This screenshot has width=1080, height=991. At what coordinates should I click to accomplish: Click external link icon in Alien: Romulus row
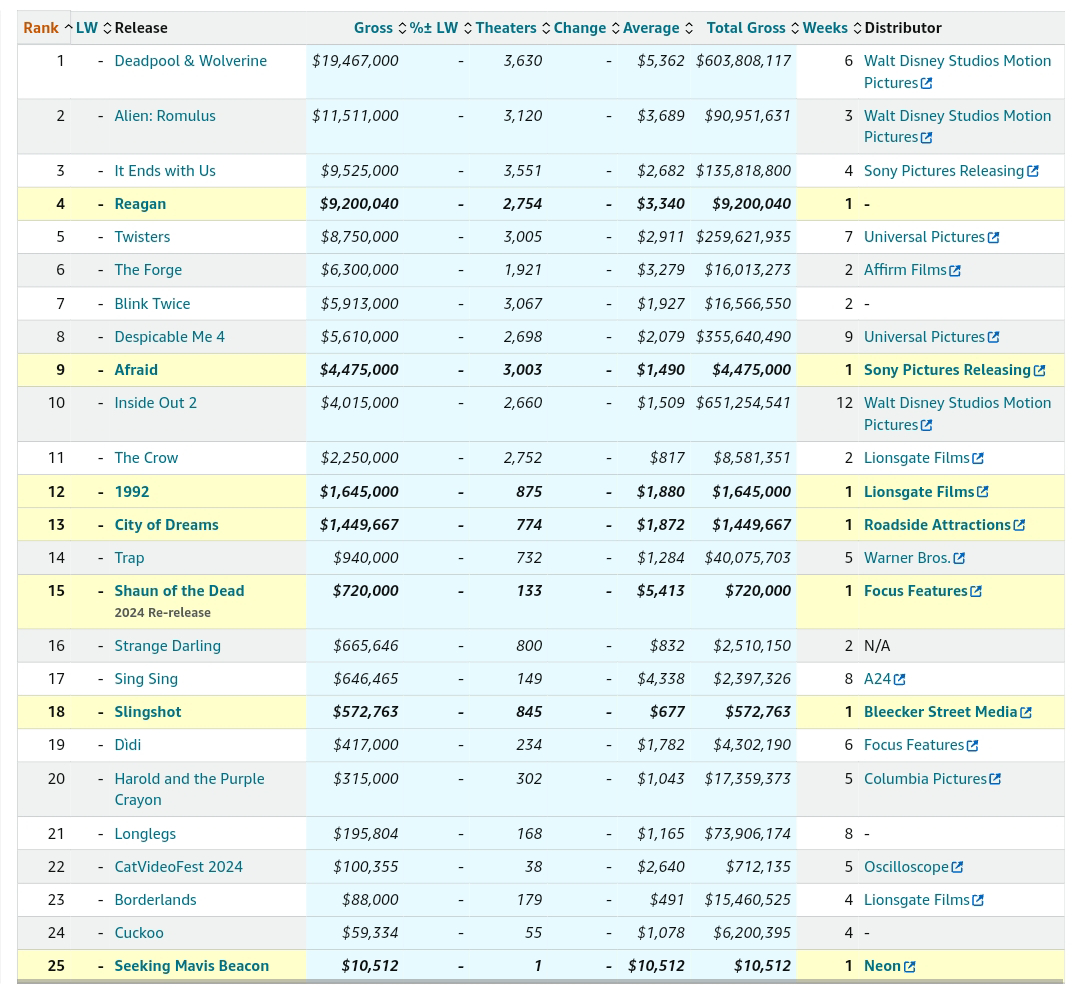click(926, 138)
